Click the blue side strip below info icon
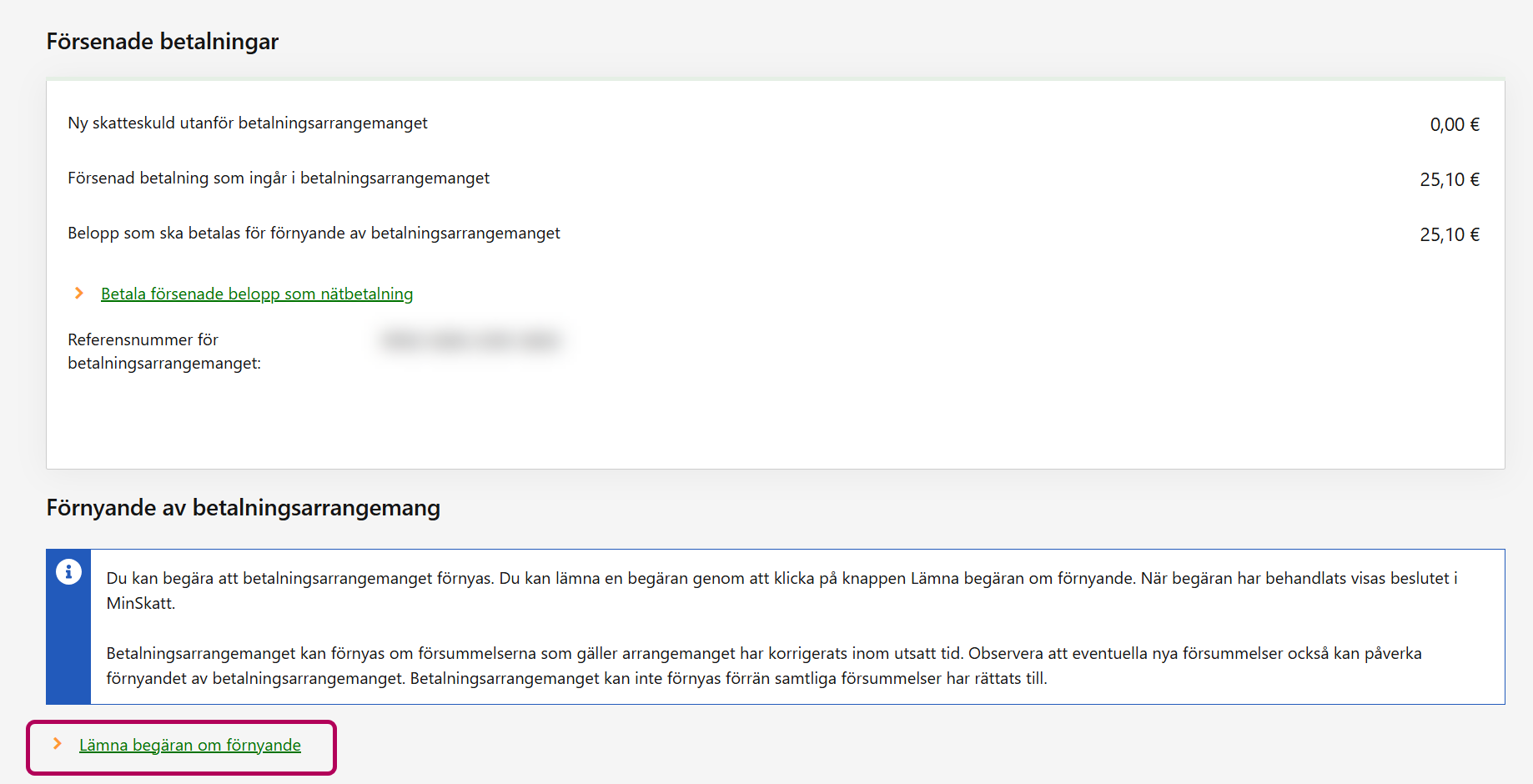 [x=68, y=651]
